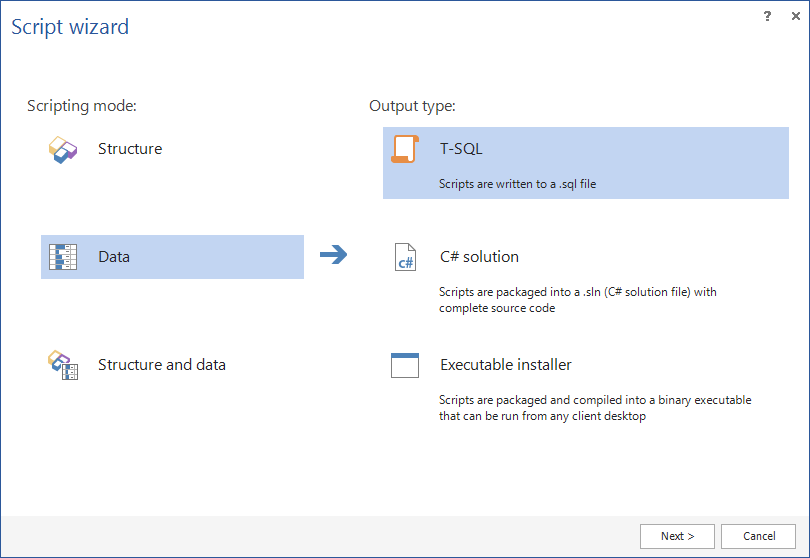Click the C# solution file icon
This screenshot has height=558, width=810.
point(405,257)
